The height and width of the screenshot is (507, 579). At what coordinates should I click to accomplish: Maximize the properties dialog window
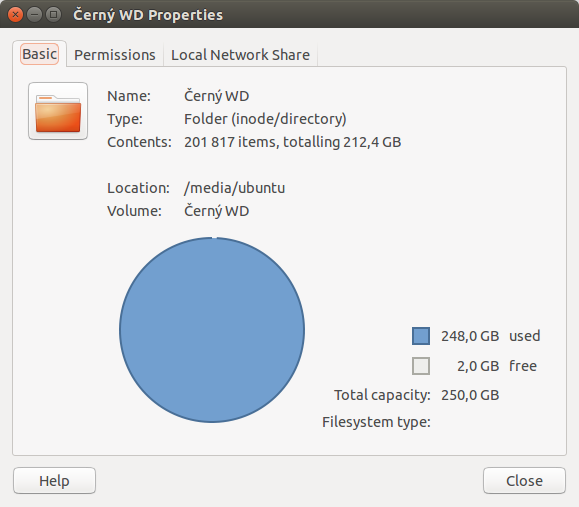pos(54,15)
